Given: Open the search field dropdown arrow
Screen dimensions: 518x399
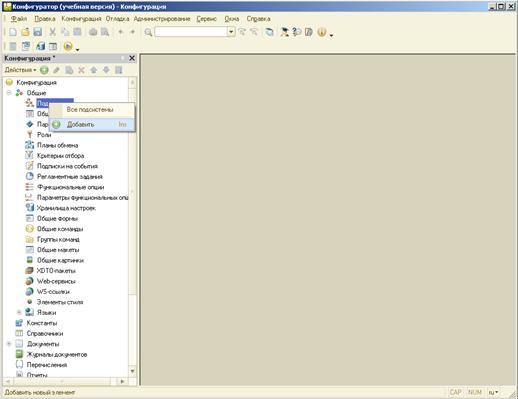Looking at the screenshot, I should (x=231, y=32).
